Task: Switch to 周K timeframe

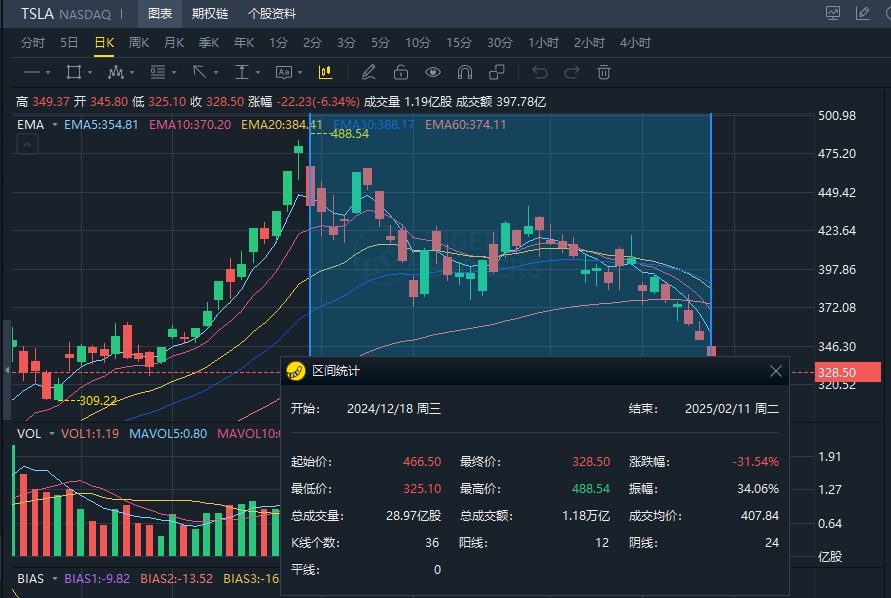Action: tap(139, 43)
